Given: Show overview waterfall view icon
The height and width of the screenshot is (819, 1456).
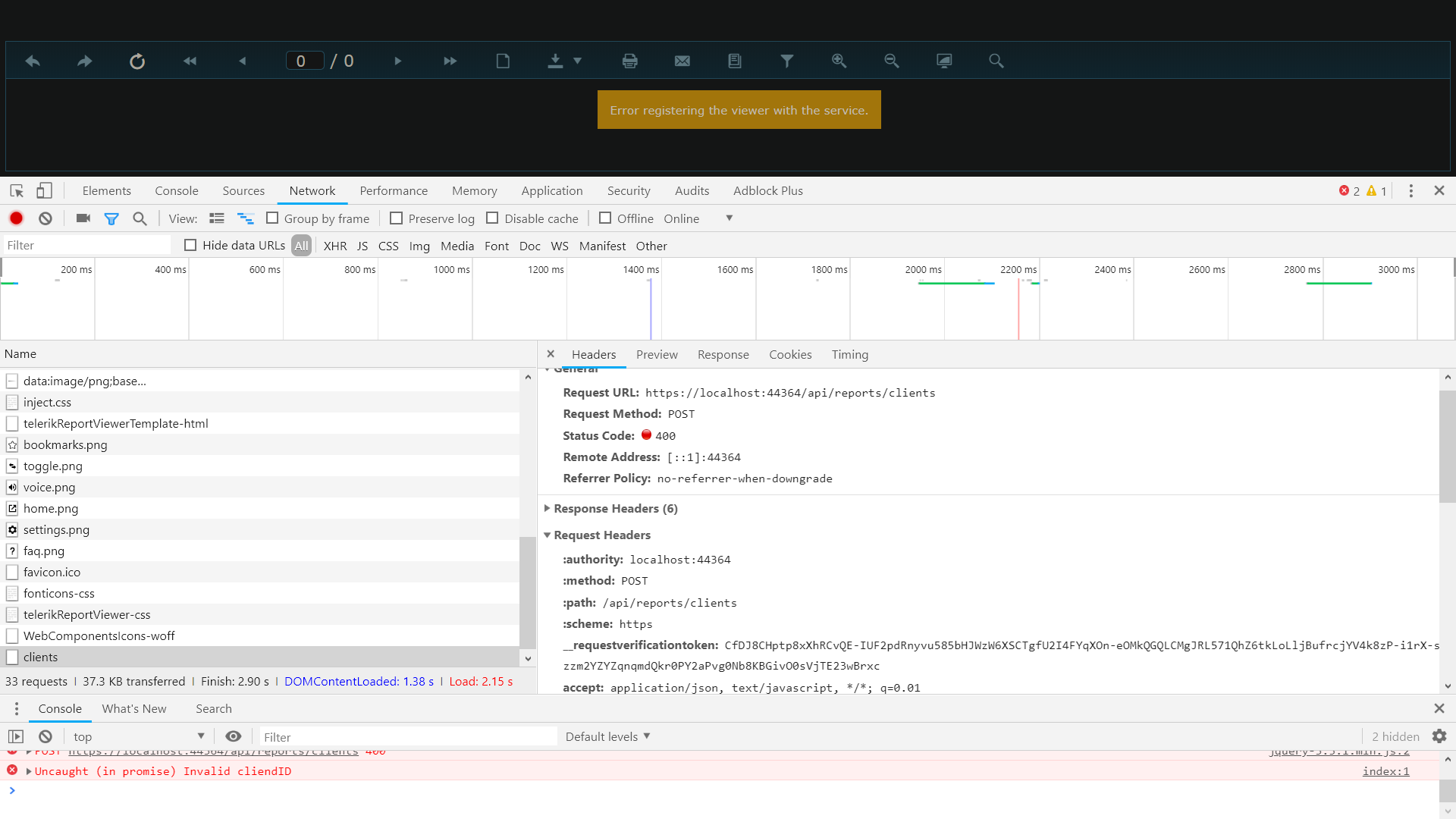Looking at the screenshot, I should pyautogui.click(x=246, y=218).
